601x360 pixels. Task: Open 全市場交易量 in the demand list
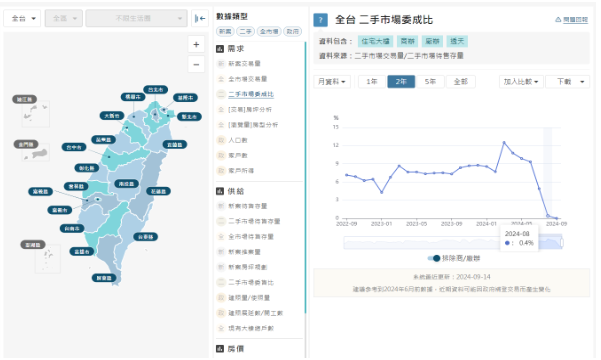248,79
